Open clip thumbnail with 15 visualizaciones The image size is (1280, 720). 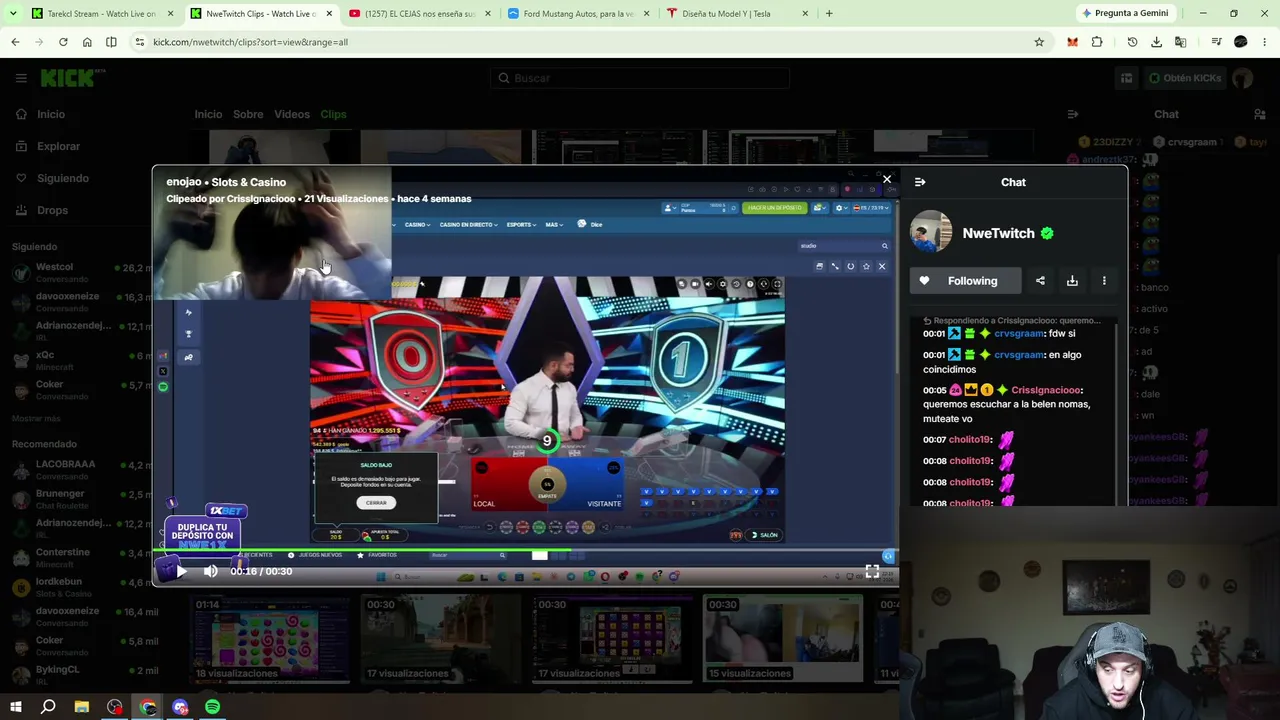(782, 638)
